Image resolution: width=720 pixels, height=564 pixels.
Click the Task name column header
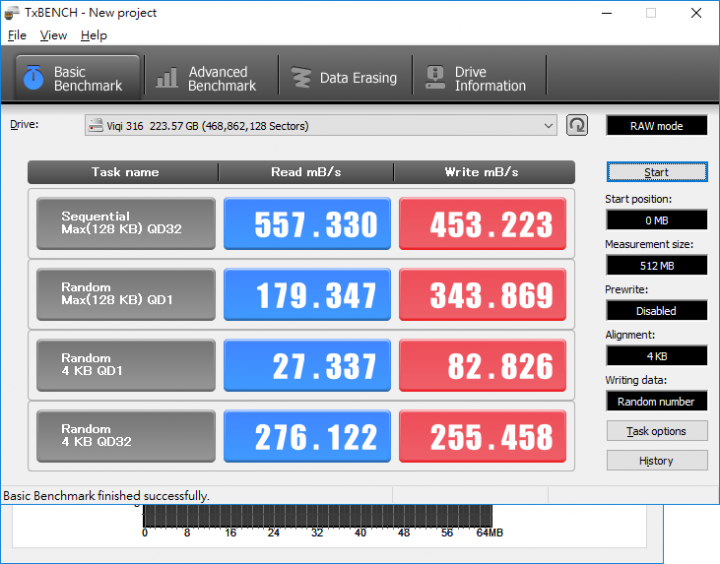(x=125, y=172)
